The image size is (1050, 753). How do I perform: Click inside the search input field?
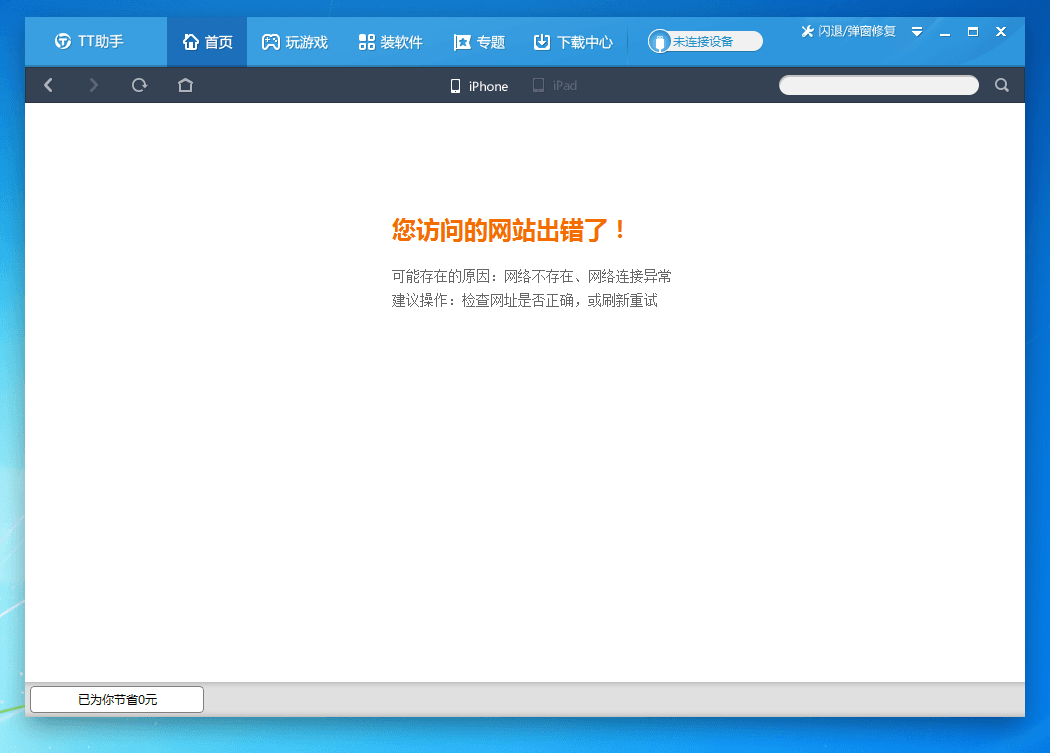(878, 85)
